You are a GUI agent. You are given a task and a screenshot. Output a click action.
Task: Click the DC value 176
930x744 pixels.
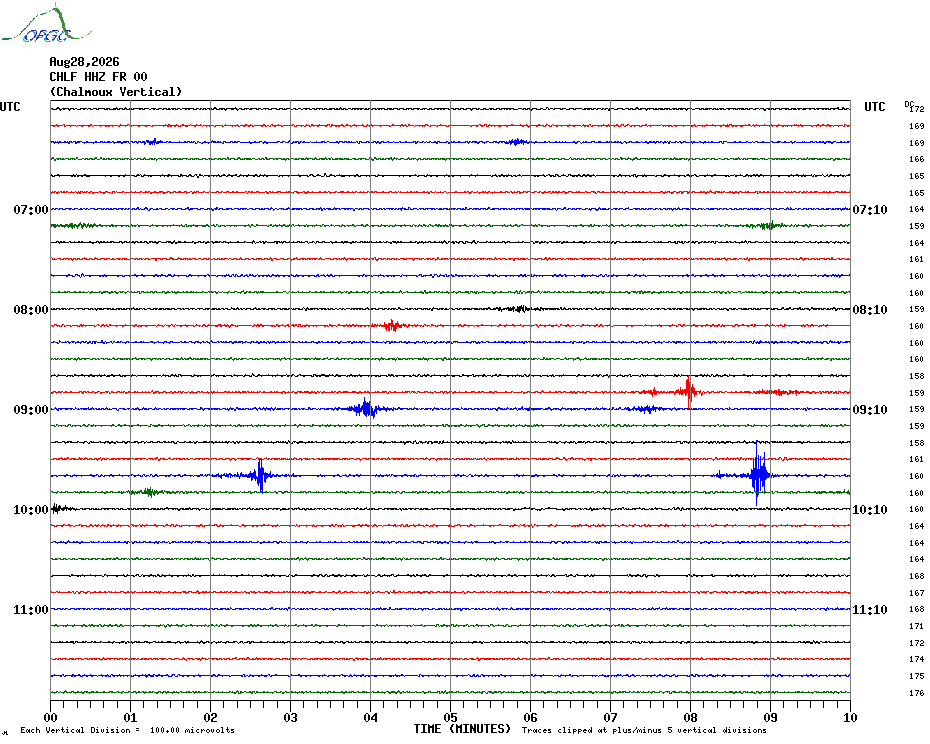coord(917,694)
